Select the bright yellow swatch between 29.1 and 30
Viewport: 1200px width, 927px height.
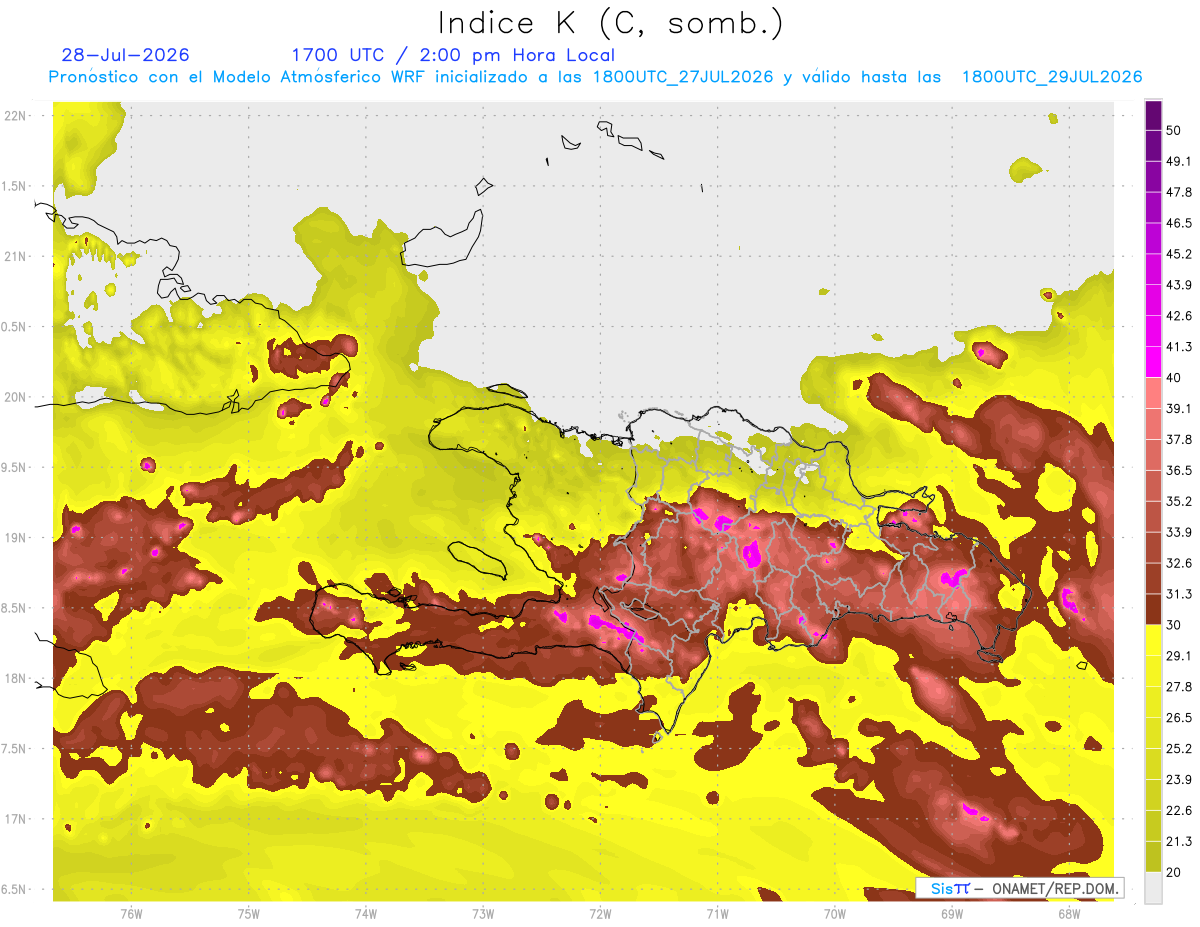click(1153, 640)
